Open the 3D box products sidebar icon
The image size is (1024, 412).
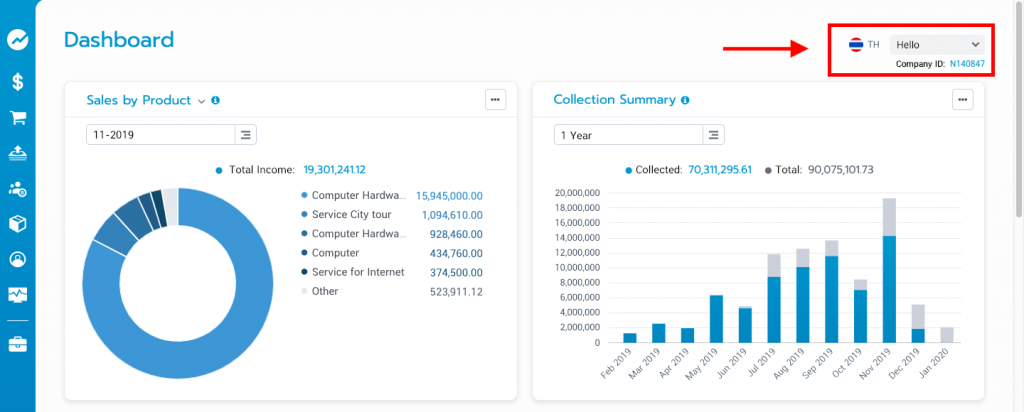[x=17, y=224]
